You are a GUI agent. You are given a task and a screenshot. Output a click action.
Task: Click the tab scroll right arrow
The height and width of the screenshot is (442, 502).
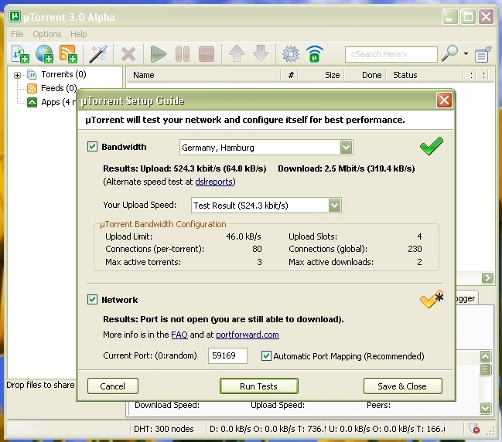(x=487, y=278)
